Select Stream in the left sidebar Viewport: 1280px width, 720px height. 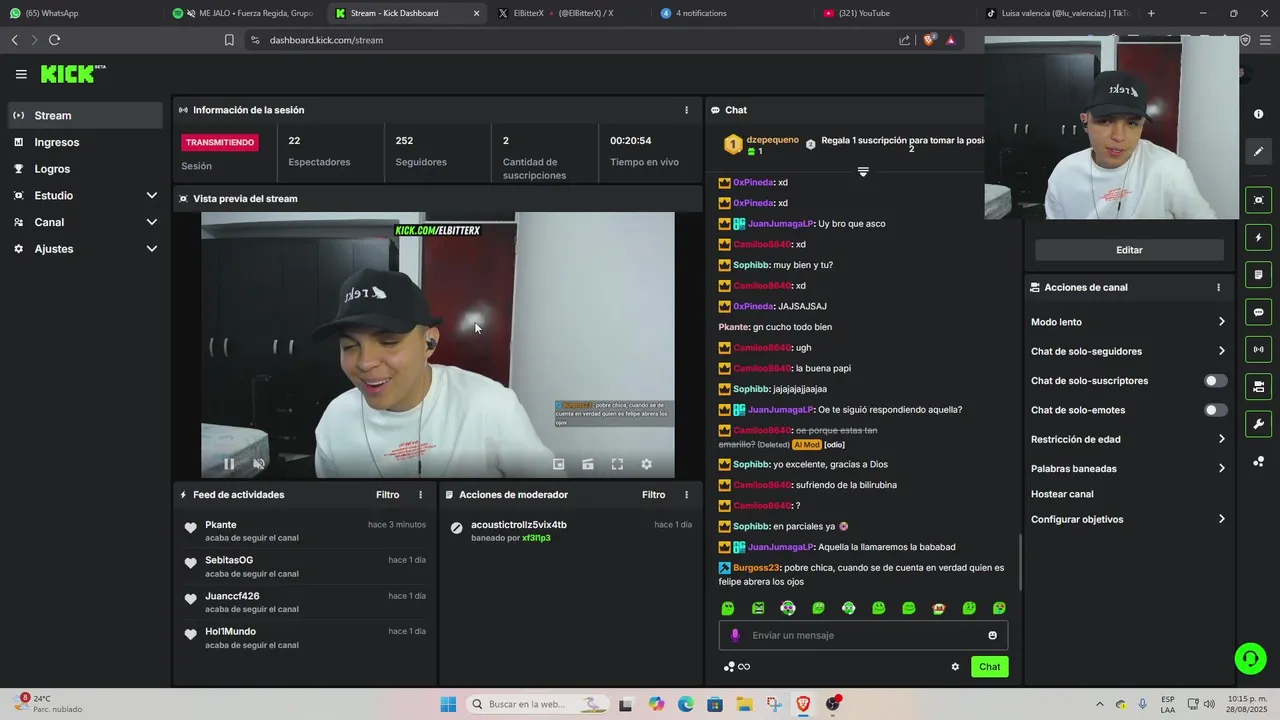pyautogui.click(x=86, y=115)
